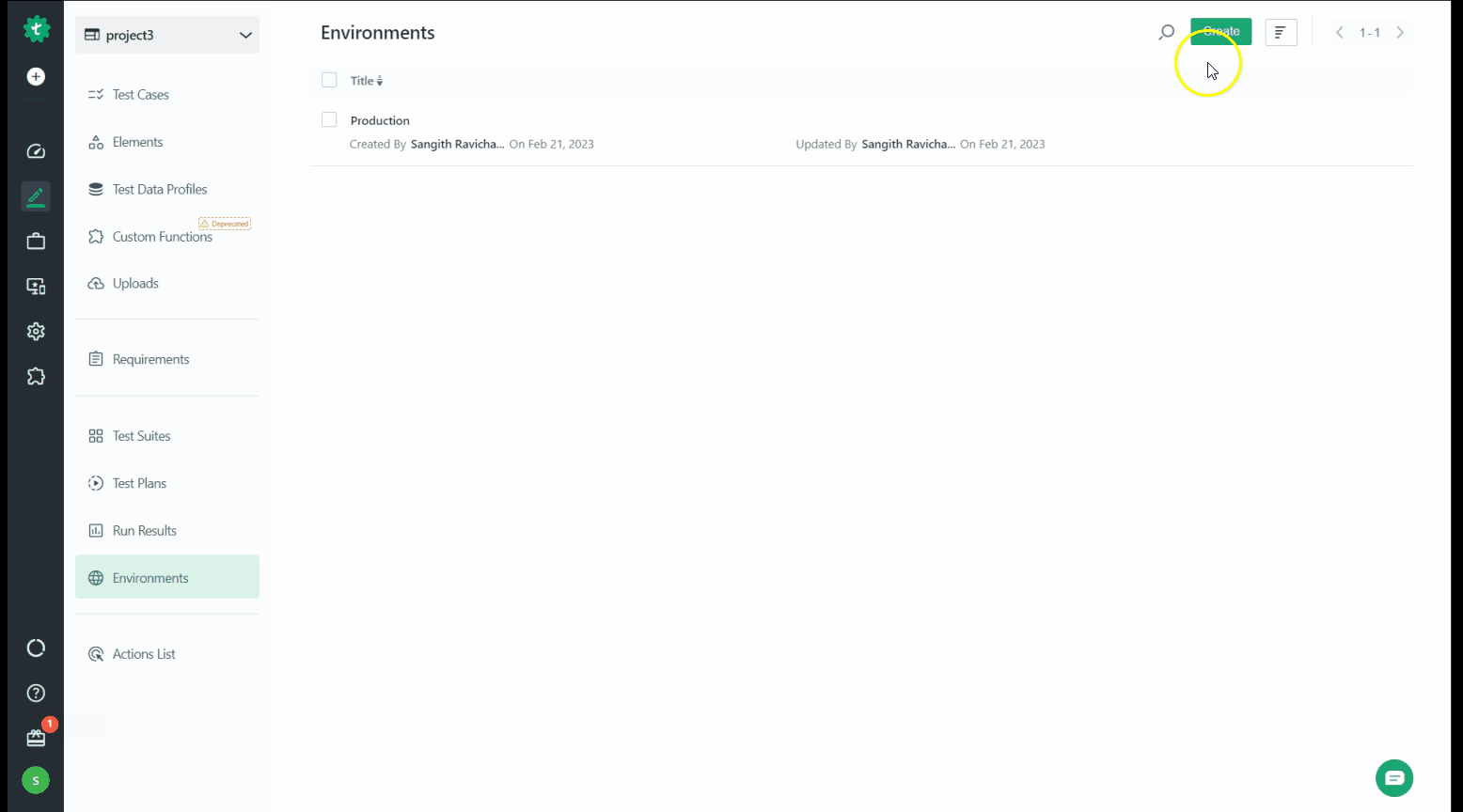Open the green user avatar S
The image size is (1463, 812).
point(36,780)
